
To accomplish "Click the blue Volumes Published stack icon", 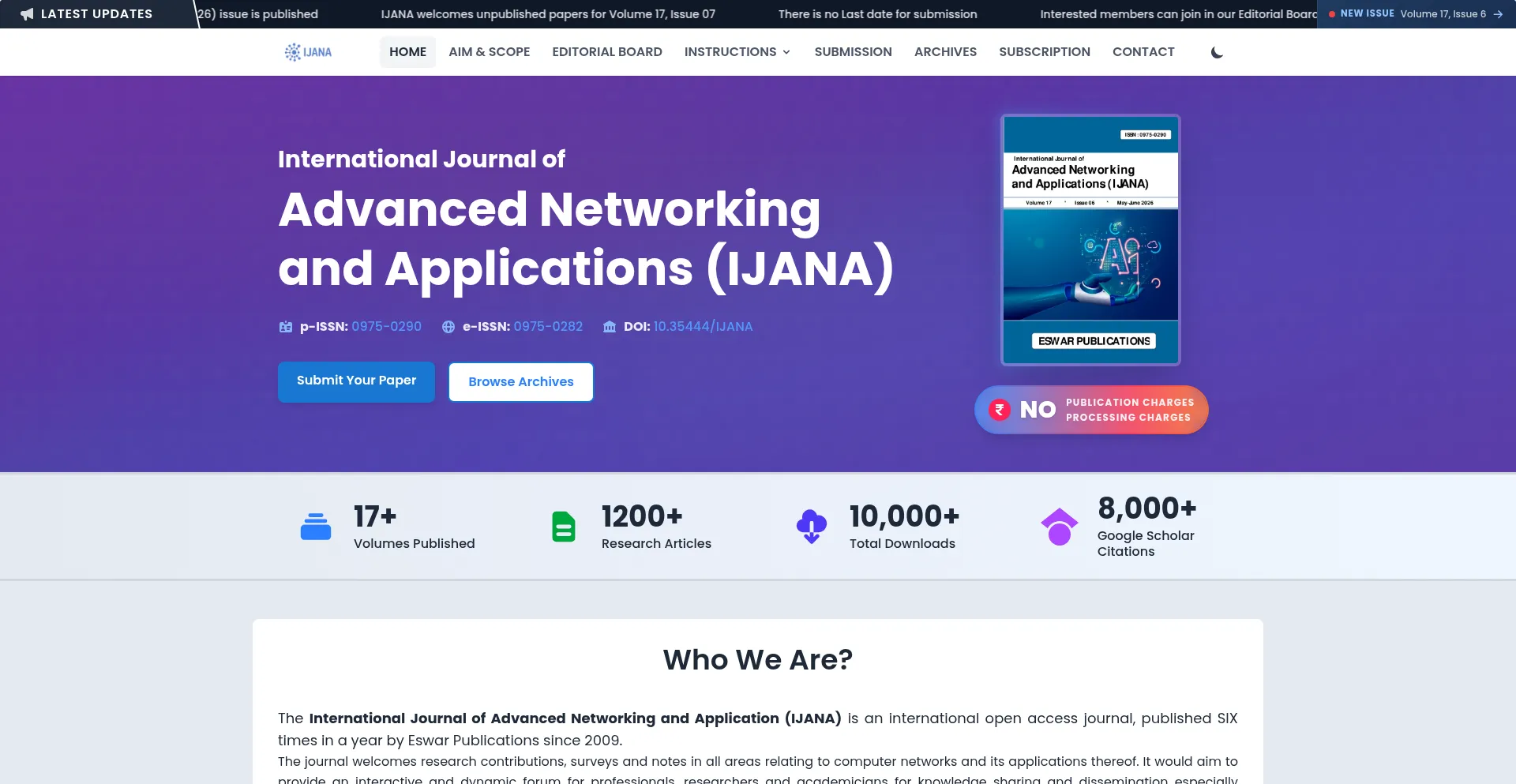I will (x=316, y=527).
